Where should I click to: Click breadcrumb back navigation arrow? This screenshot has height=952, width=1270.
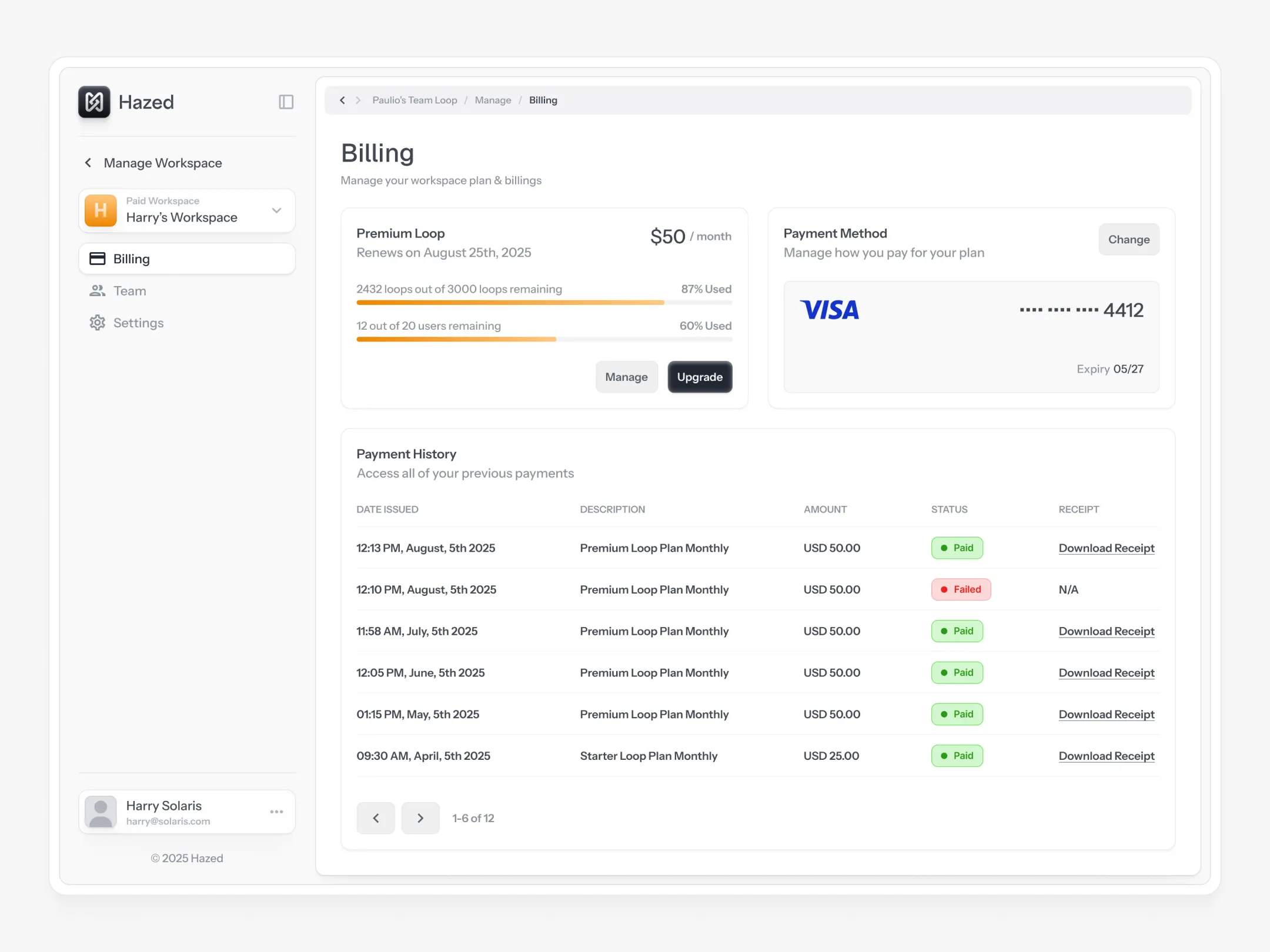pos(342,100)
